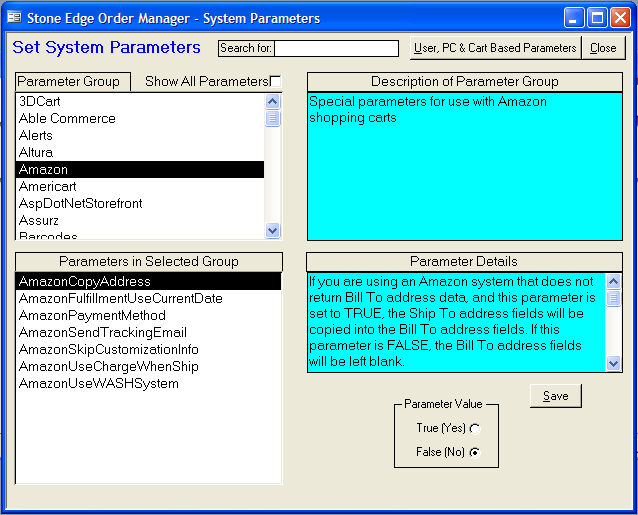
Task: Select Assurz parameter group
Action: 140,220
